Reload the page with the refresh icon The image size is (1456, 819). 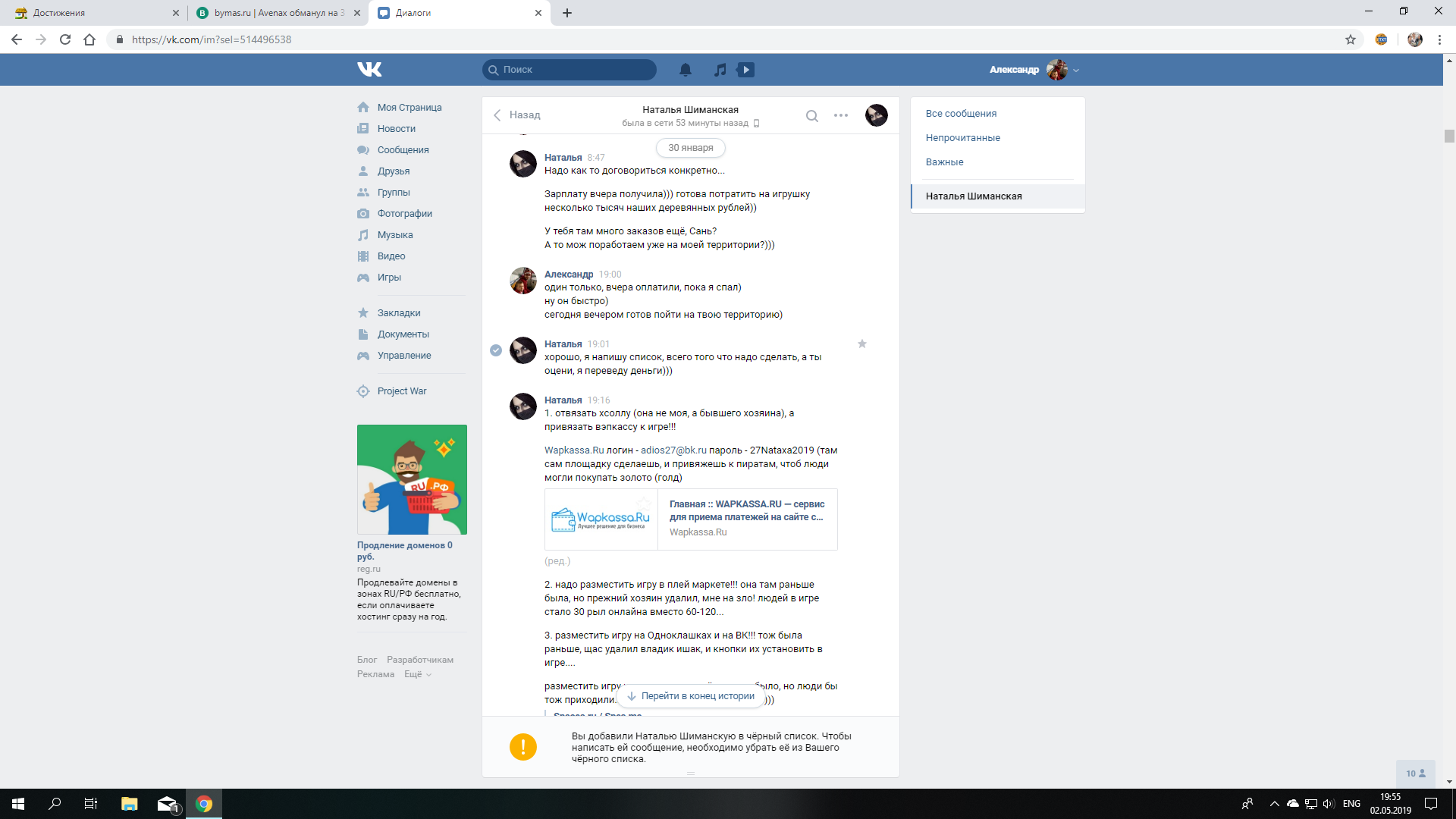pos(65,39)
